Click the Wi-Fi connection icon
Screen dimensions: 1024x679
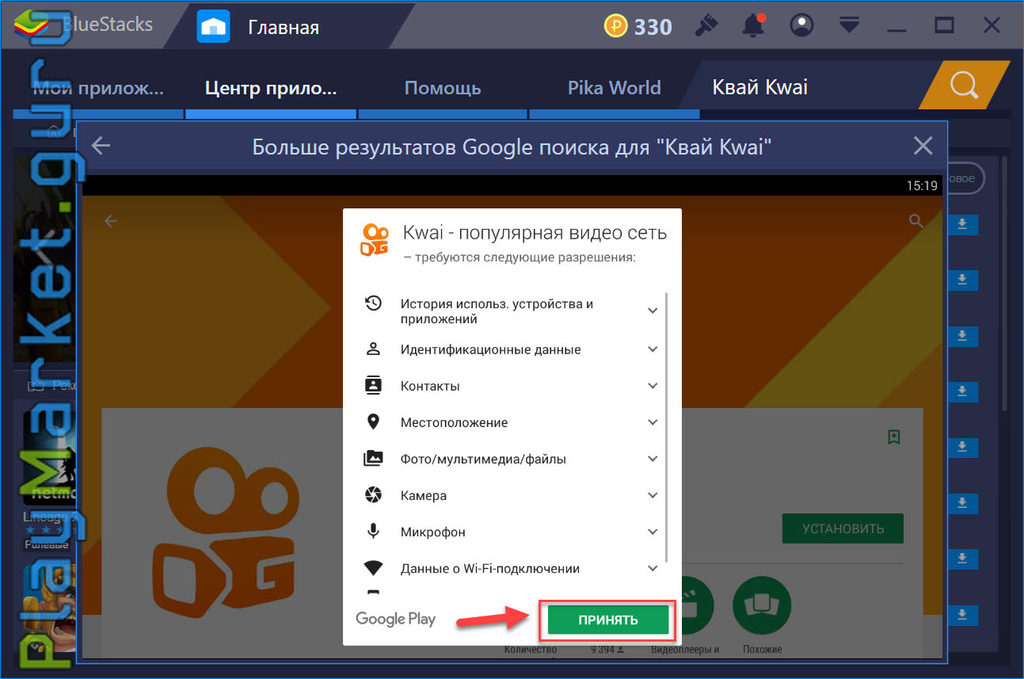pos(373,567)
